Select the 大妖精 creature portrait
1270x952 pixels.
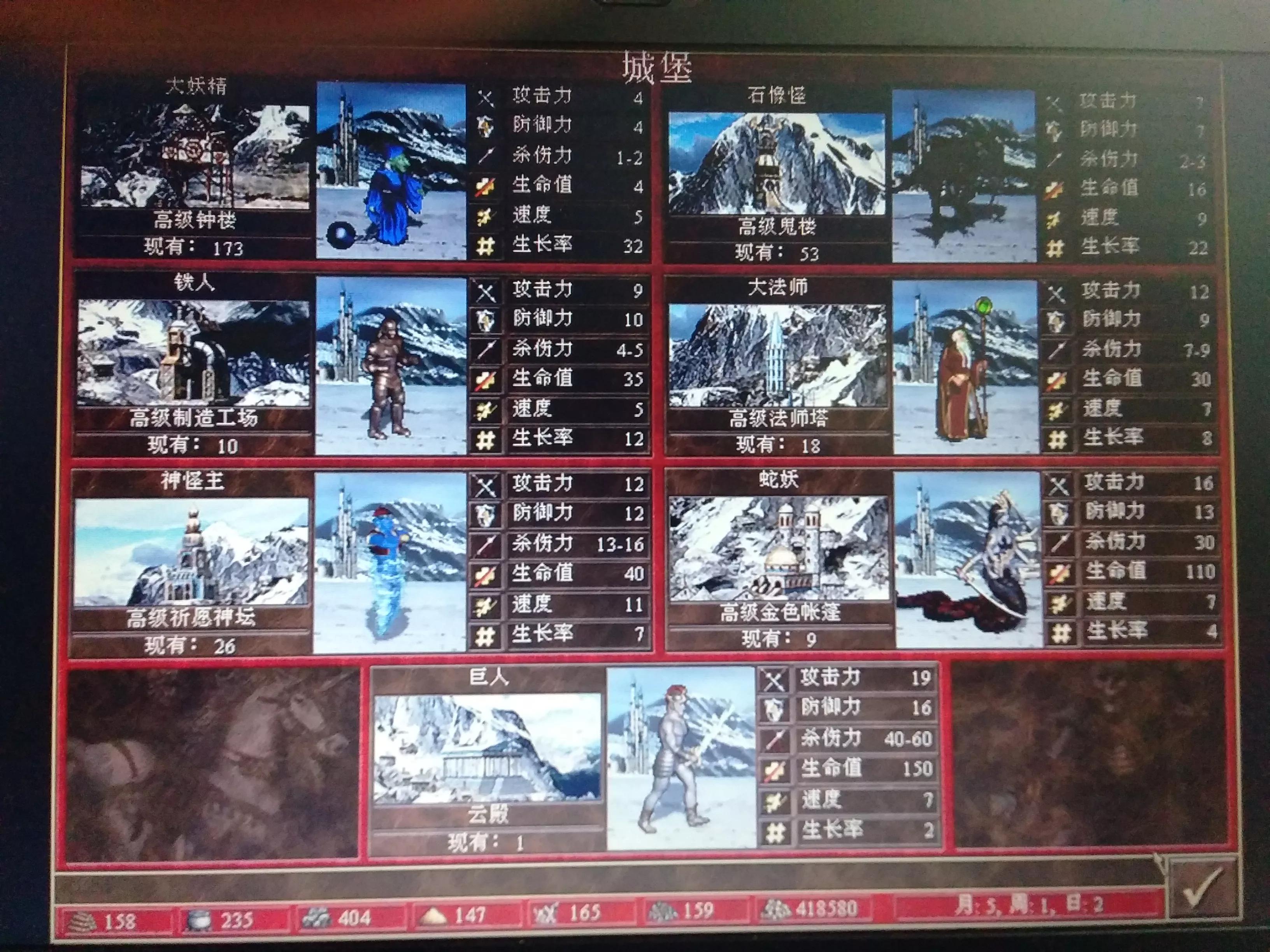coord(391,170)
